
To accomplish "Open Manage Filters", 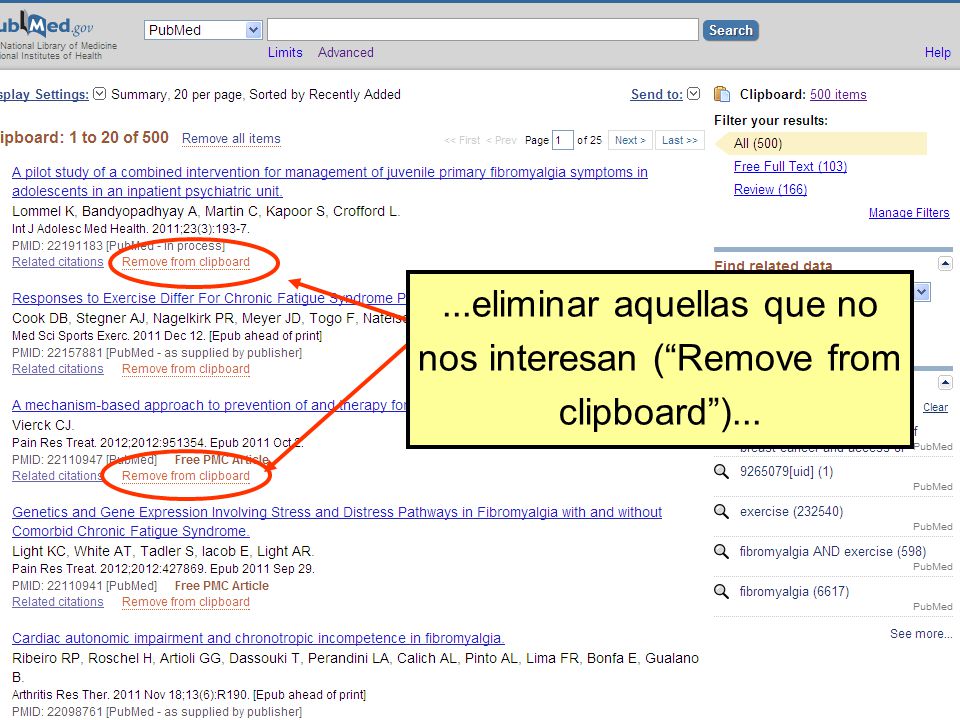I will coord(909,213).
